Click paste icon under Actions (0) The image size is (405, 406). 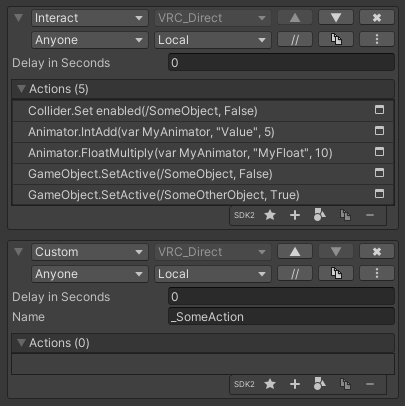[345, 384]
